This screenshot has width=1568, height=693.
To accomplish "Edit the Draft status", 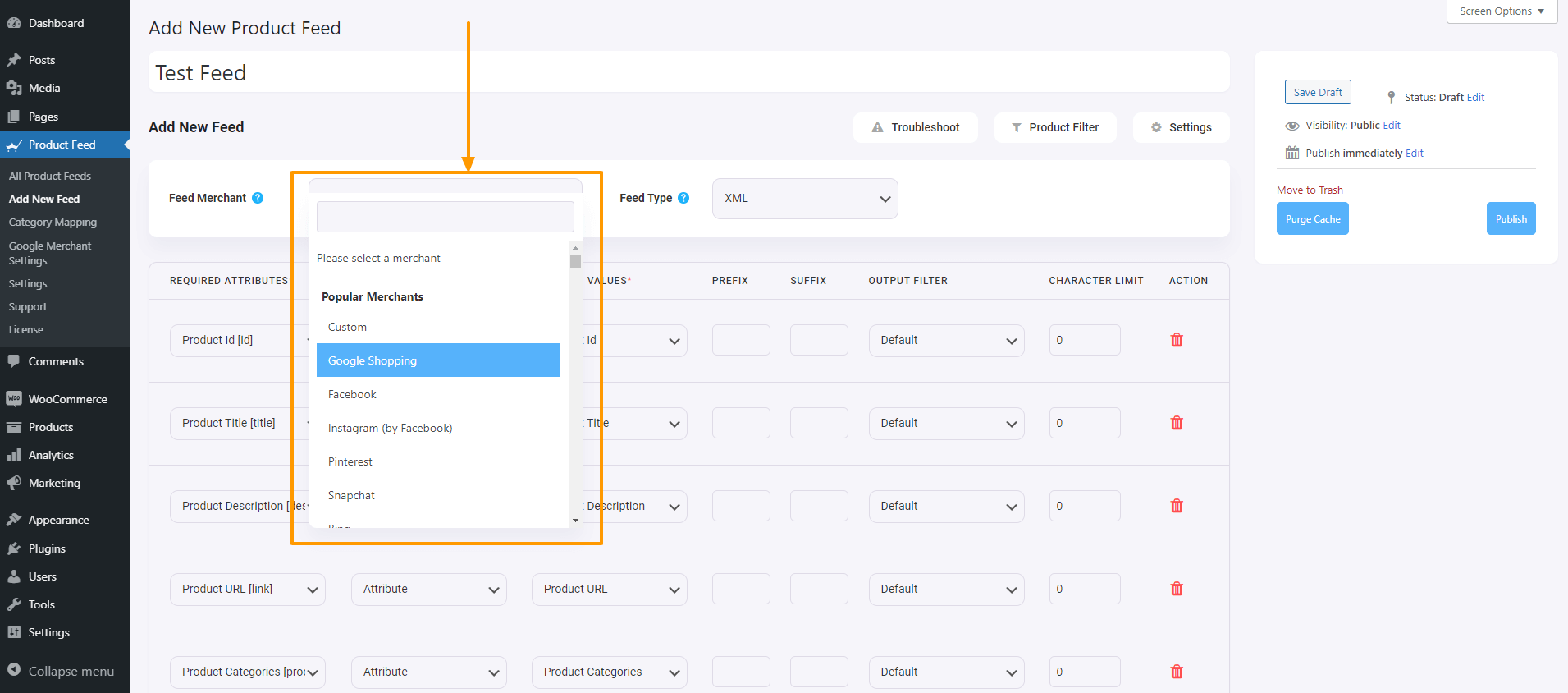I will [1475, 97].
